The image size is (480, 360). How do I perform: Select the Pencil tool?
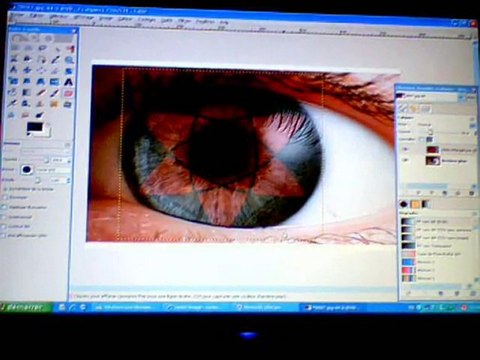coord(41,93)
